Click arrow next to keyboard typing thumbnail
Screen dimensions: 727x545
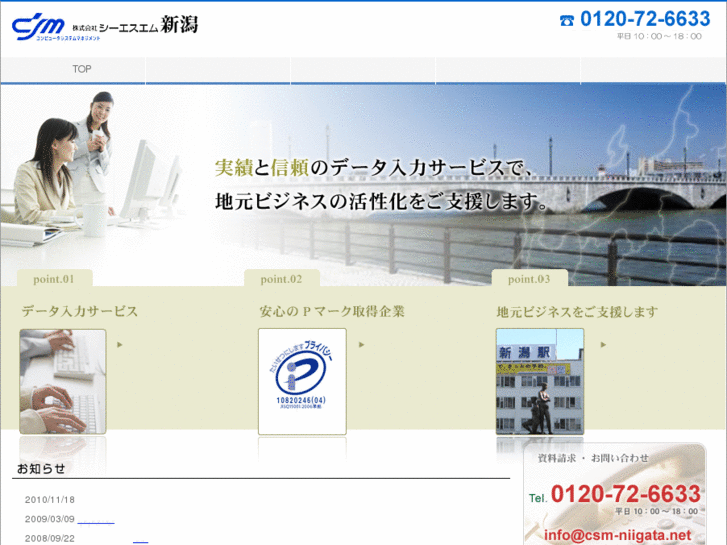pos(120,345)
